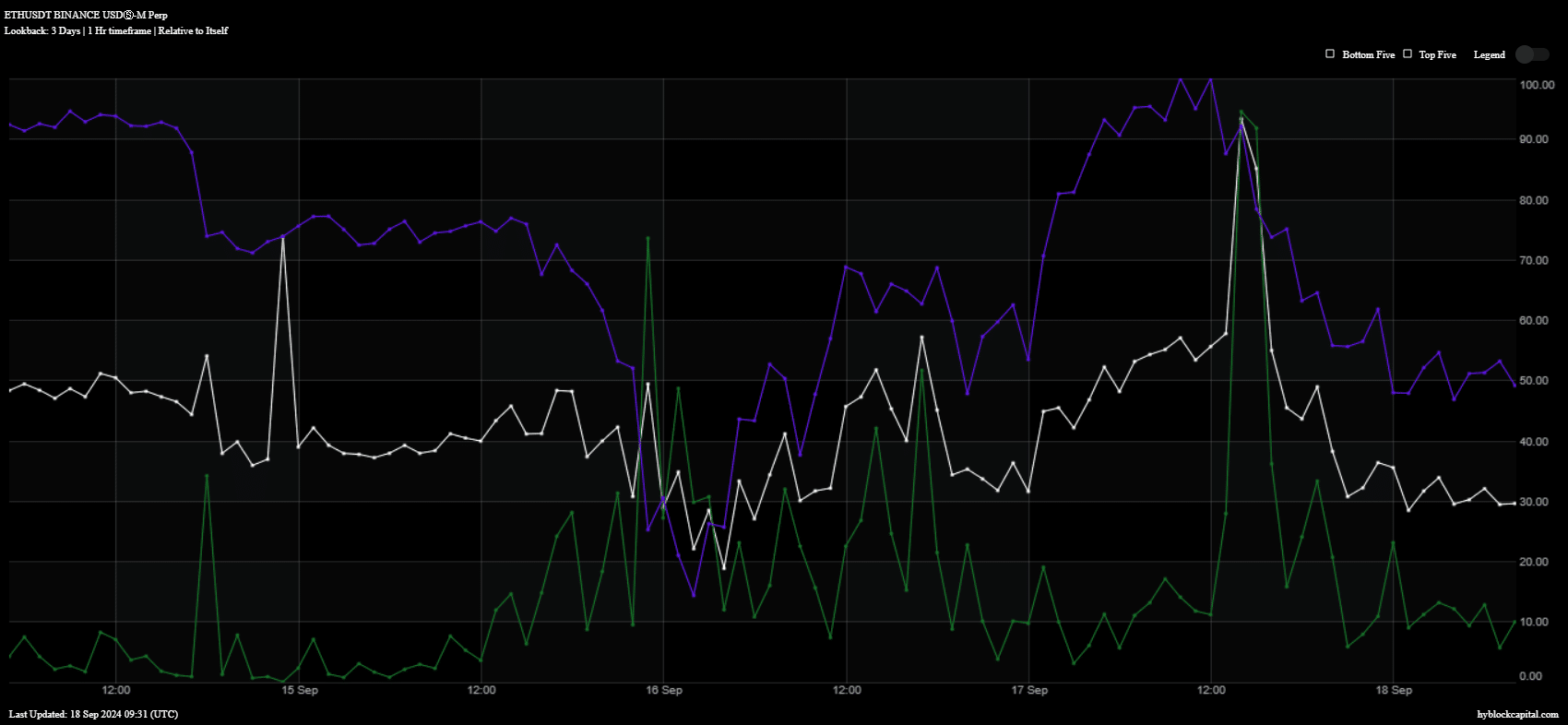Screen dimensions: 1568x725
Task: Click the 16 Sep x-axis label
Action: pos(664,690)
